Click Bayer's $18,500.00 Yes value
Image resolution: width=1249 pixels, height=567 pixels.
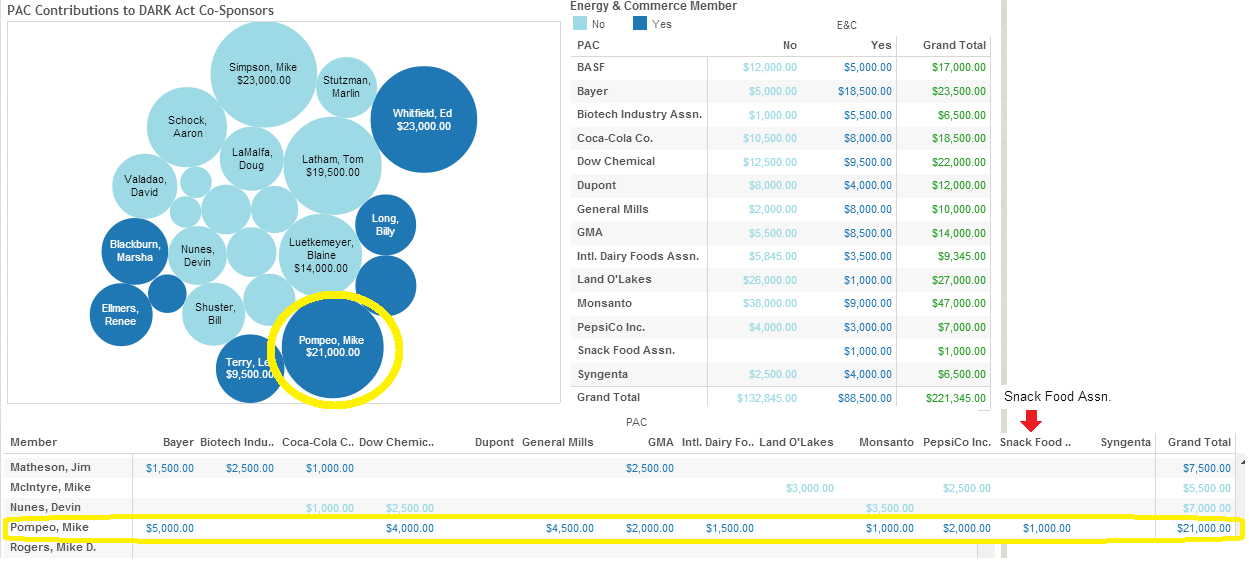864,91
